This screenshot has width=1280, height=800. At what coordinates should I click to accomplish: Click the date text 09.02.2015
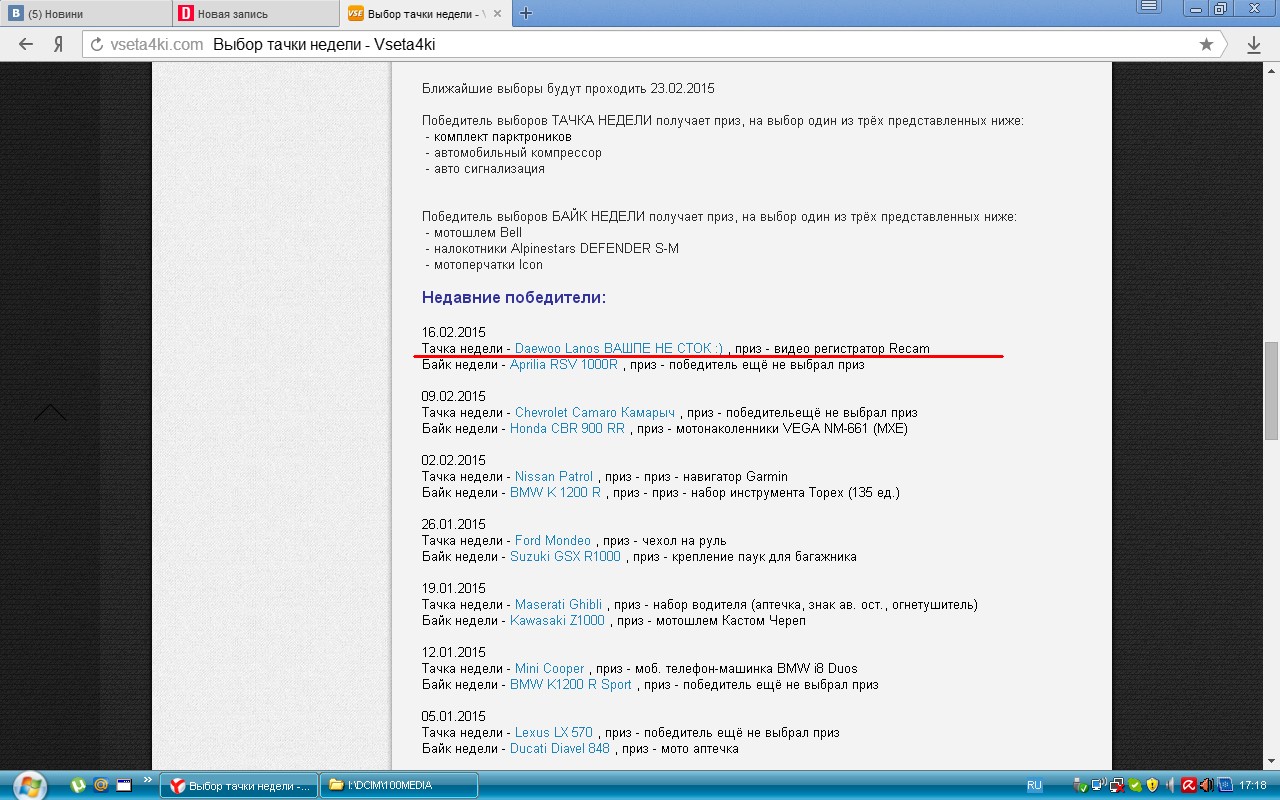[454, 396]
